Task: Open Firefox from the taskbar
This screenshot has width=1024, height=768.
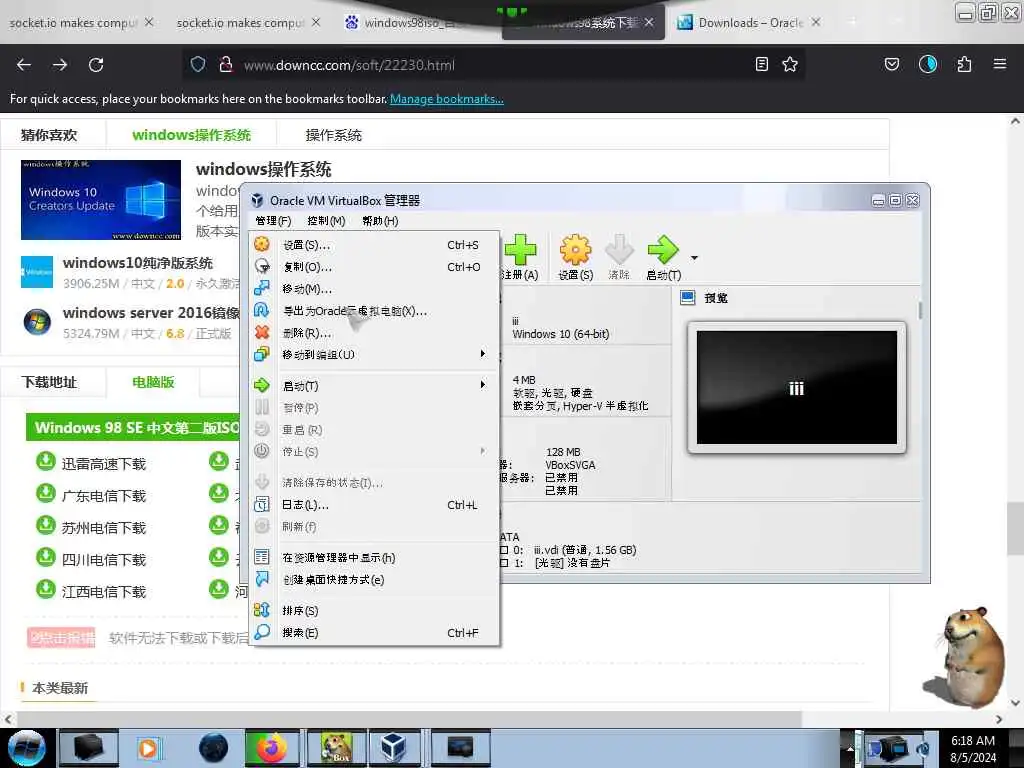Action: tap(272, 748)
